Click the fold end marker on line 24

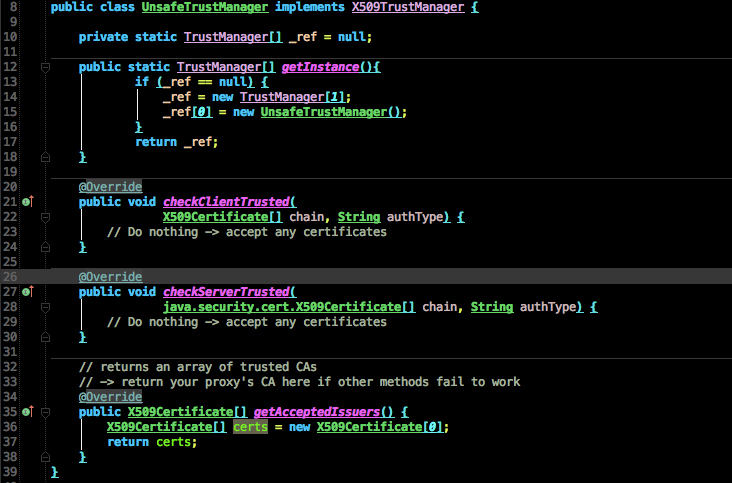(45, 247)
